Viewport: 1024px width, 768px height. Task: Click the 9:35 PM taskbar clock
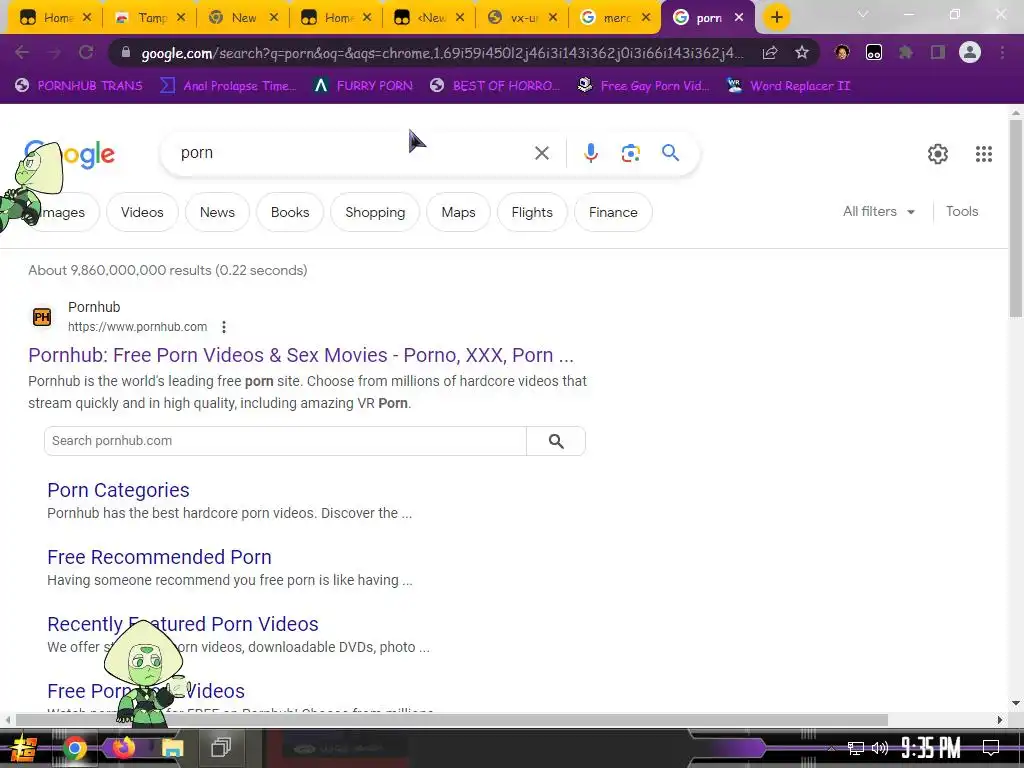coord(931,748)
